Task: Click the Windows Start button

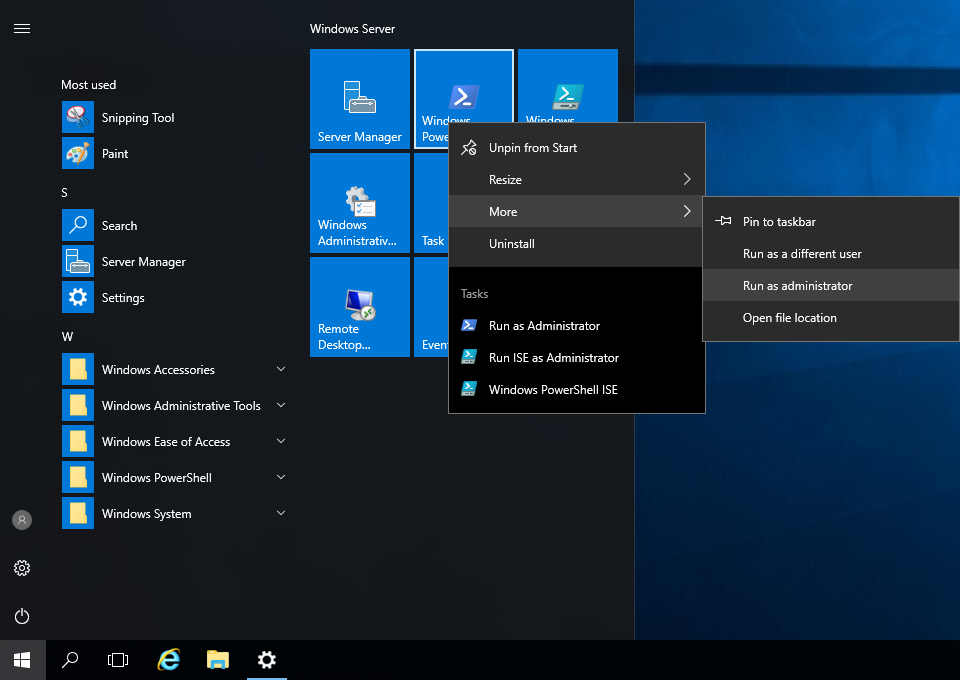Action: tap(22, 659)
